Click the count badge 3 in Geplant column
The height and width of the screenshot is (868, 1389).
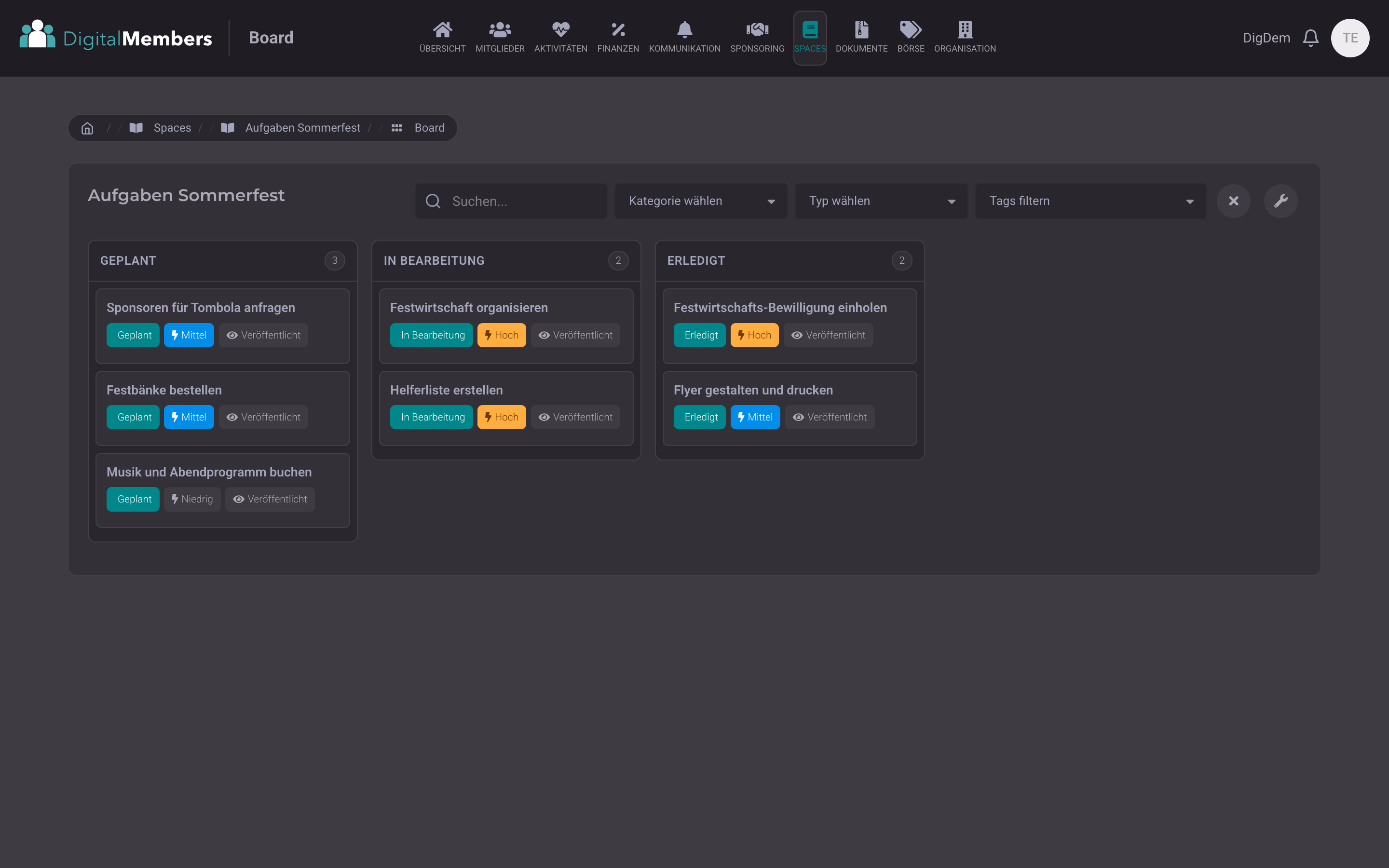pos(335,260)
